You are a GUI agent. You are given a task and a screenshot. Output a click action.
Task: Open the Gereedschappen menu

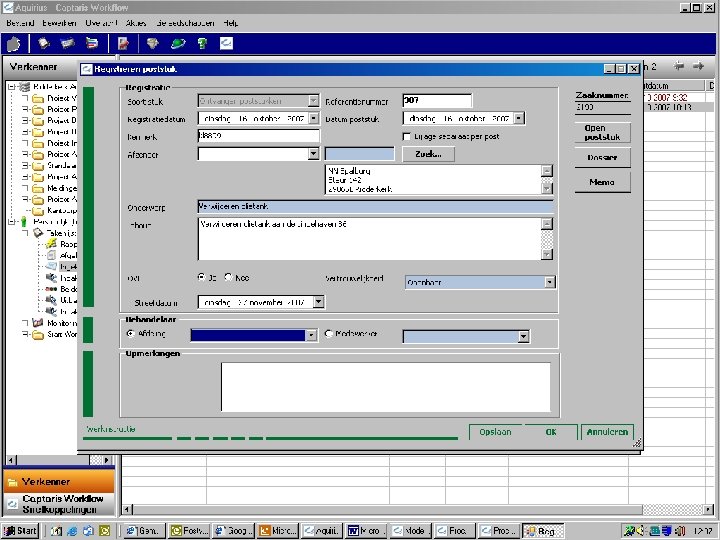click(x=185, y=23)
